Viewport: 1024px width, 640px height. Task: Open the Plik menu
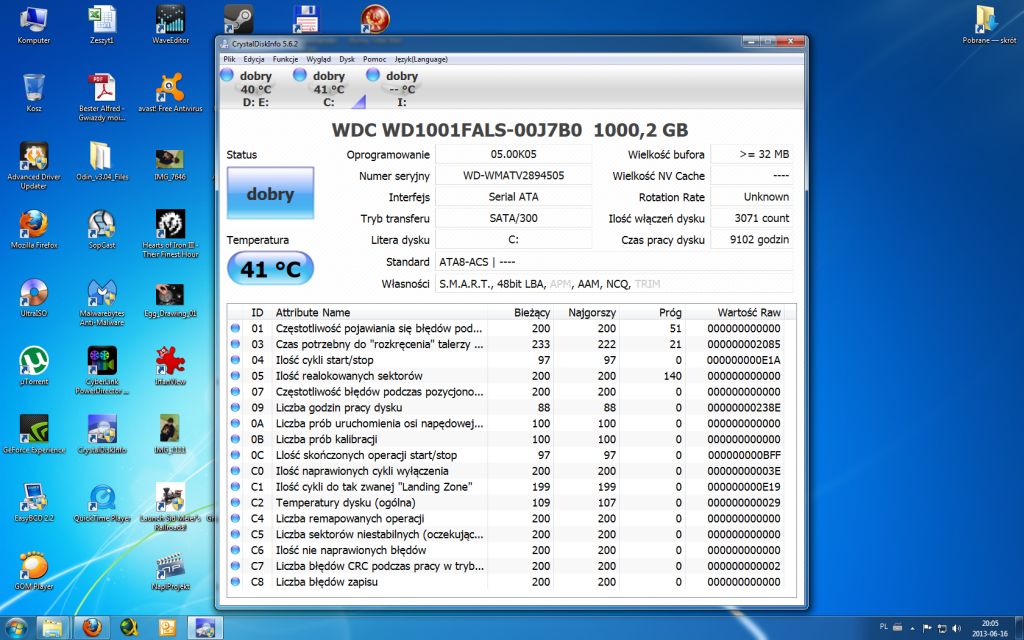coord(229,59)
